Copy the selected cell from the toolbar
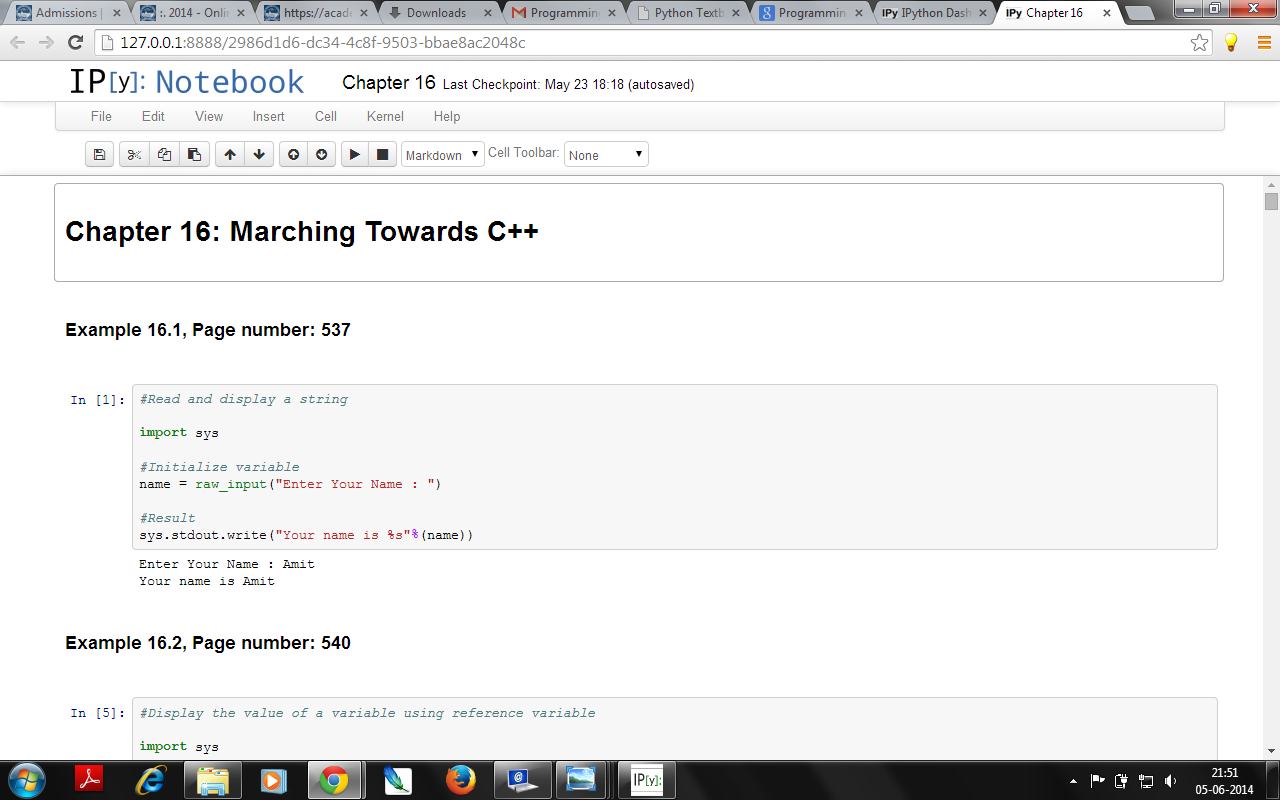 point(164,155)
